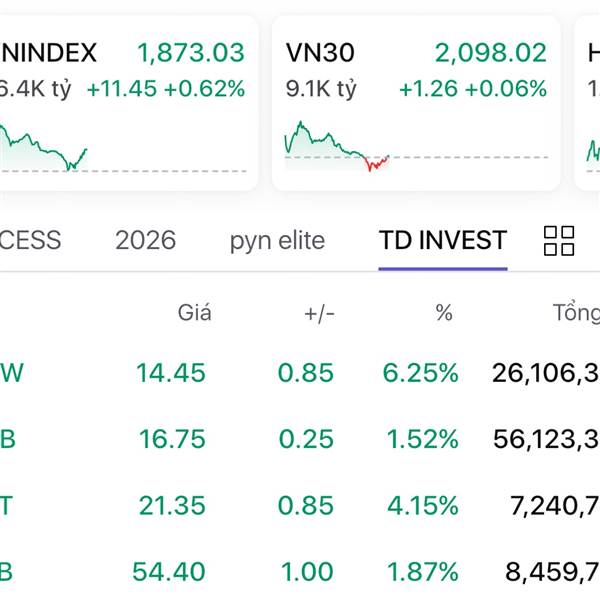Image resolution: width=600 pixels, height=600 pixels.
Task: Click the VNINDEX value 1,873.03
Action: tap(190, 52)
